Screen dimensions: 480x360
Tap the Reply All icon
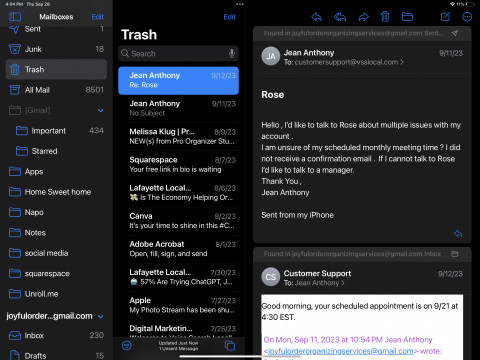pyautogui.click(x=340, y=17)
